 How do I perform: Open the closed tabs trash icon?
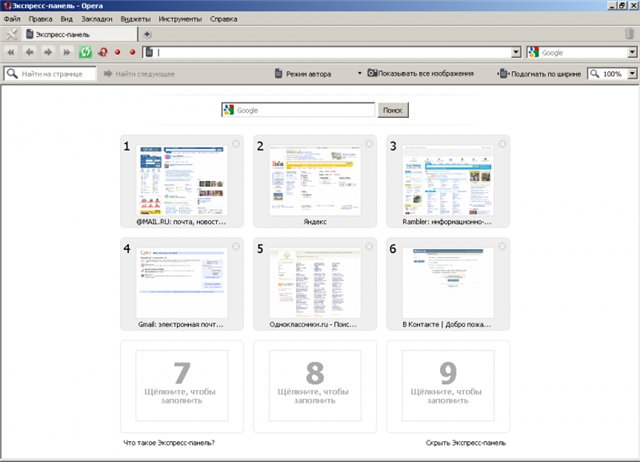pyautogui.click(x=629, y=33)
